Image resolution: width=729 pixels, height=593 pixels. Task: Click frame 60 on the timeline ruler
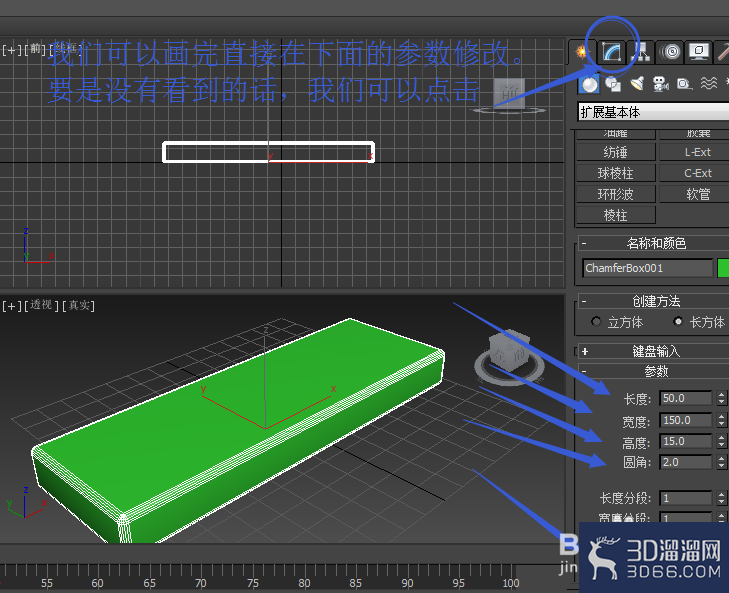[97, 583]
